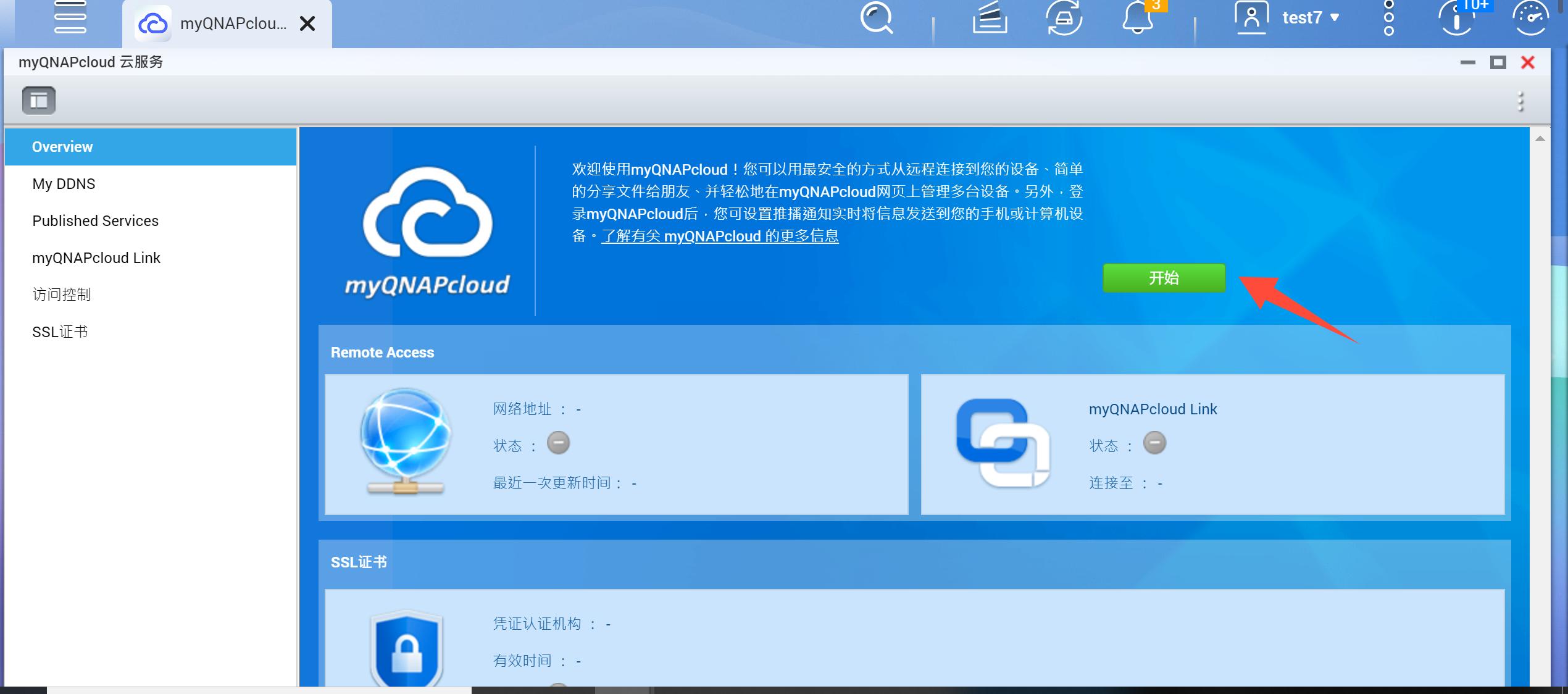The image size is (1568, 694).
Task: Click the myQNAPcloud Link status indicator toggle
Action: click(1154, 443)
